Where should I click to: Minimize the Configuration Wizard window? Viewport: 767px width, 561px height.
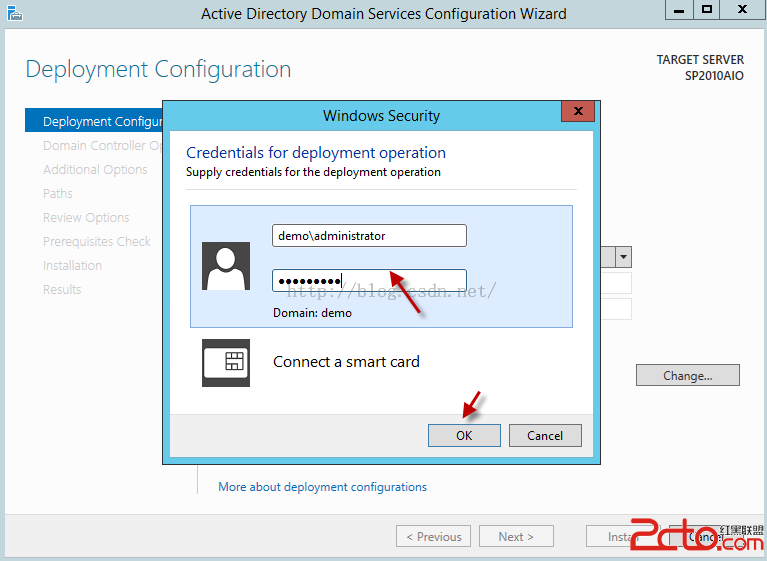point(679,10)
